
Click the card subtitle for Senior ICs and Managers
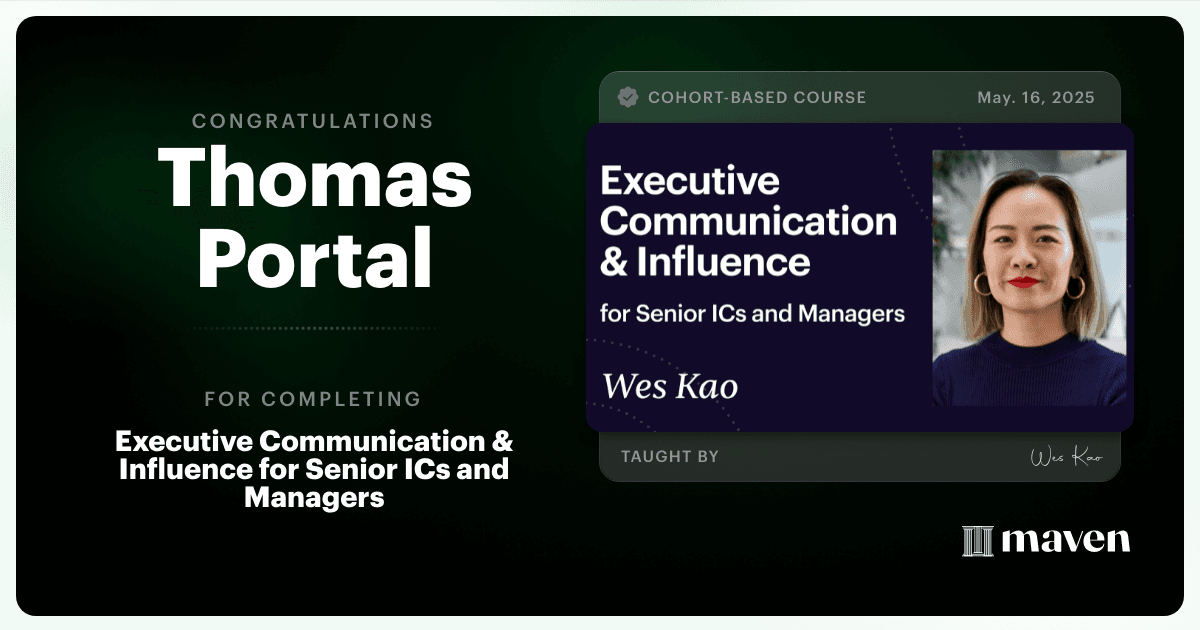(x=752, y=313)
